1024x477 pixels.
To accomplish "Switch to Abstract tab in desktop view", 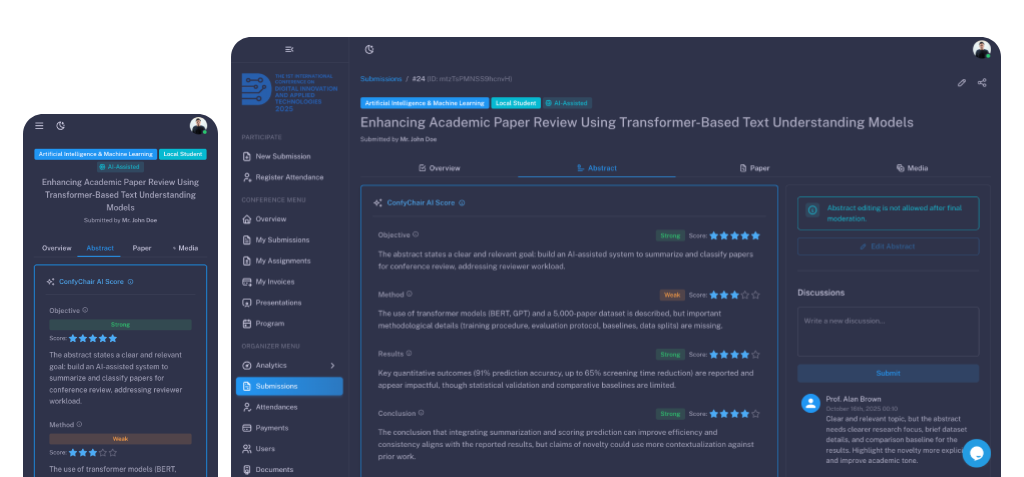I will coord(597,168).
